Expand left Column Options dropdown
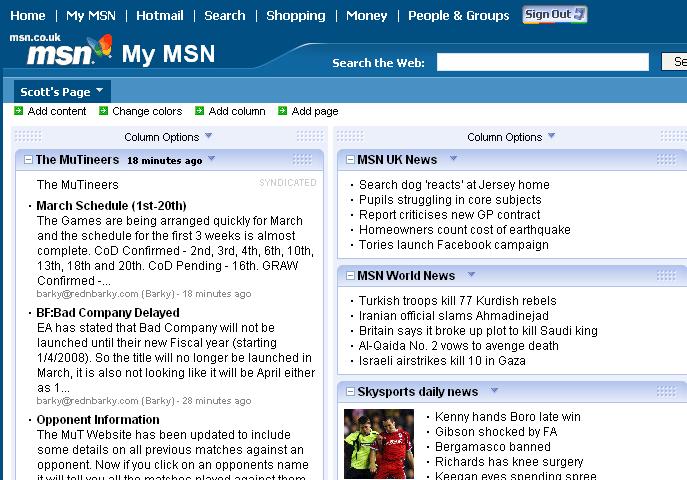This screenshot has width=687, height=480. [209, 137]
